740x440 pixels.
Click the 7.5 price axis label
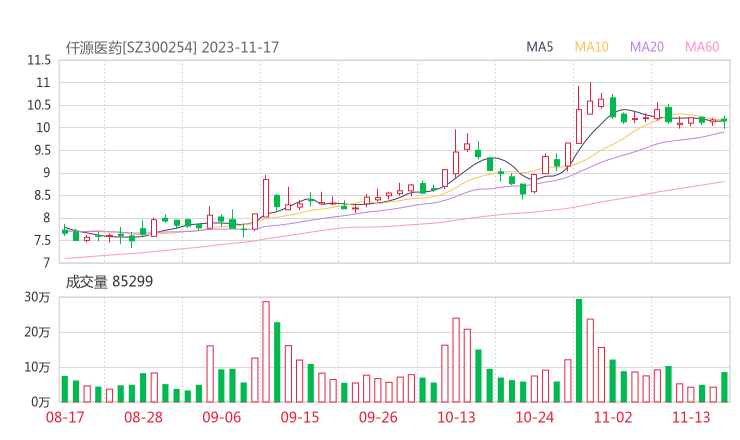(x=42, y=241)
